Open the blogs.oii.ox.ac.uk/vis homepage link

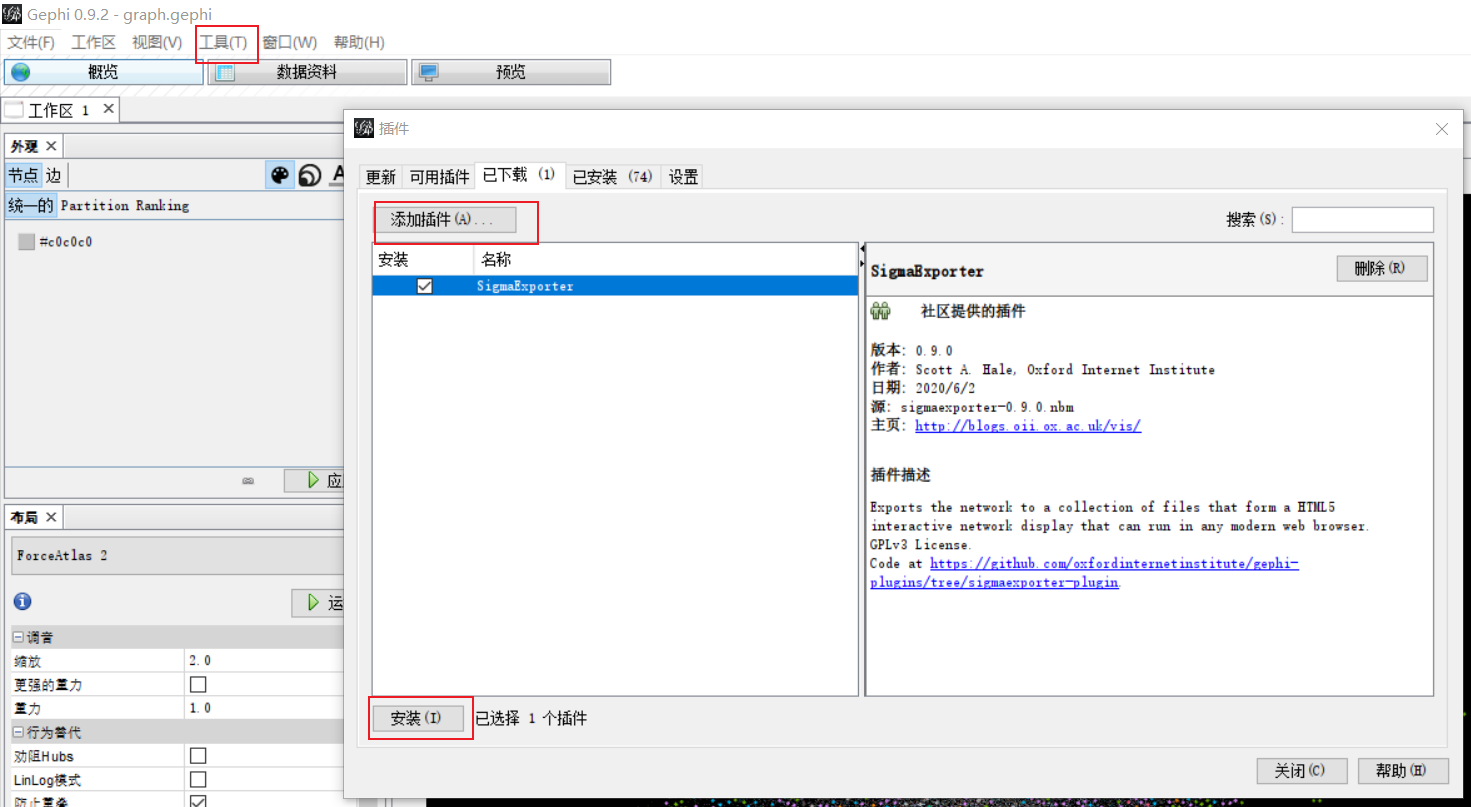point(1028,425)
